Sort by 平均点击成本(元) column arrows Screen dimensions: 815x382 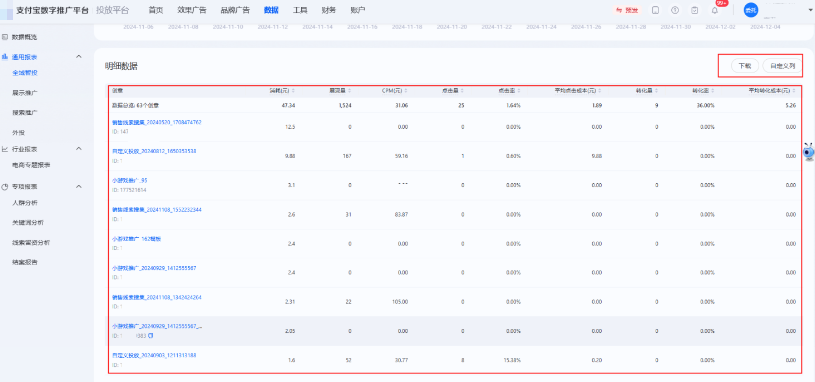click(600, 91)
